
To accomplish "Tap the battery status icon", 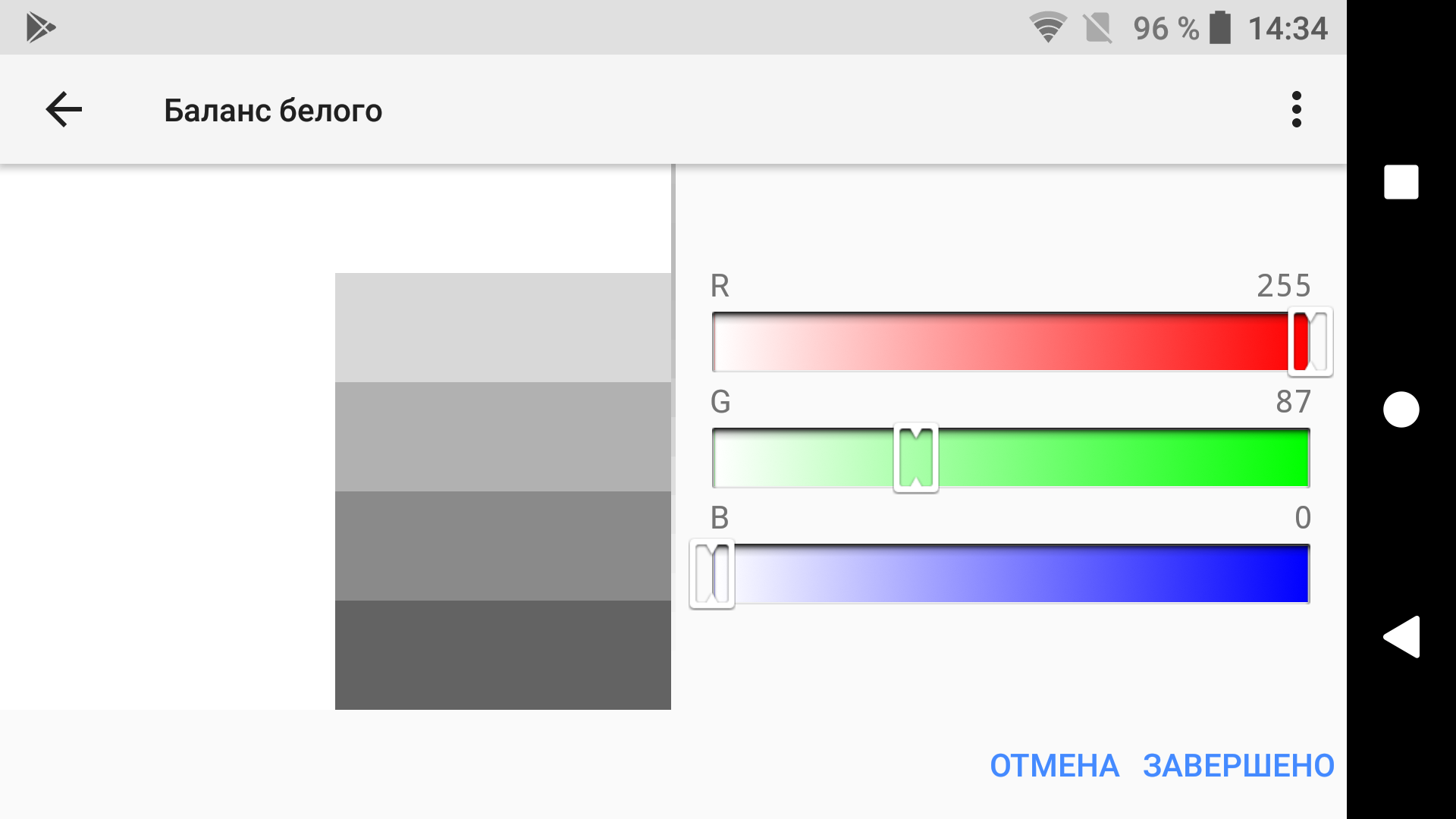I will 1219,28.
